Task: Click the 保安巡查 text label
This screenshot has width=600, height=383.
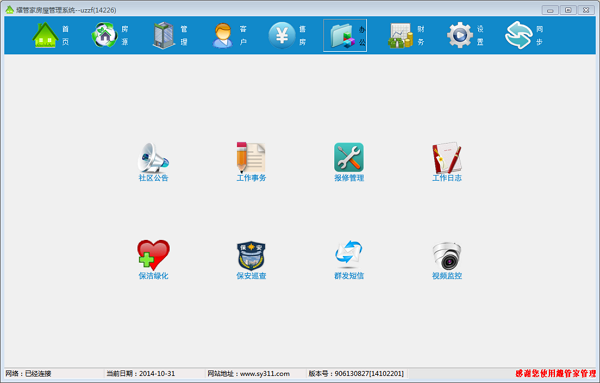Action: [251, 276]
